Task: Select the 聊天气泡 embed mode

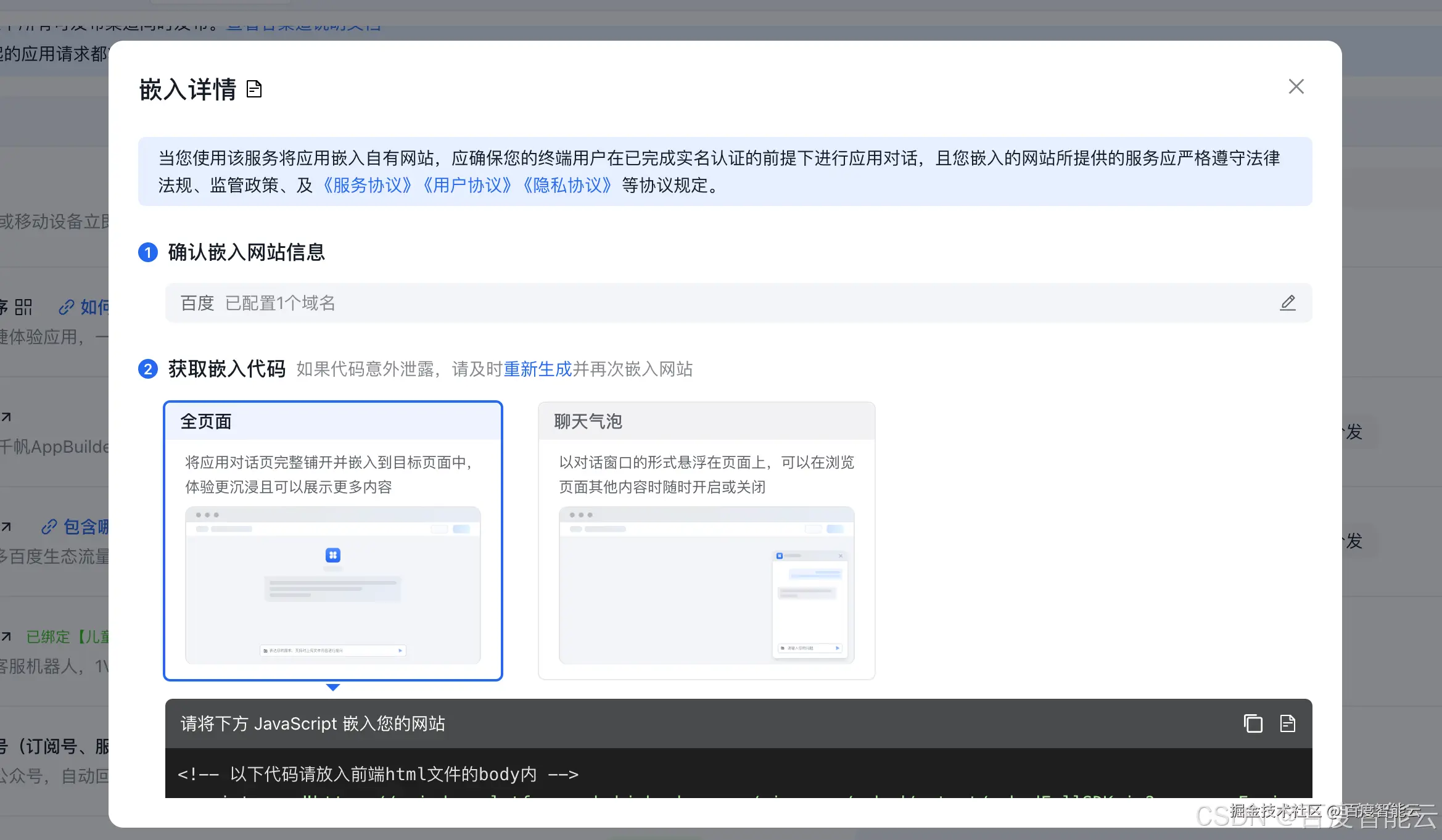Action: coord(707,540)
